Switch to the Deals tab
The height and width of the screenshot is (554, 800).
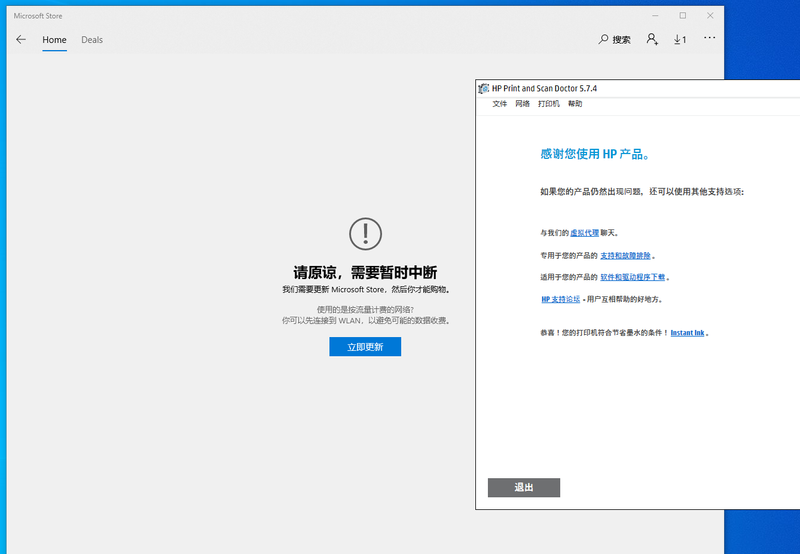click(x=92, y=40)
